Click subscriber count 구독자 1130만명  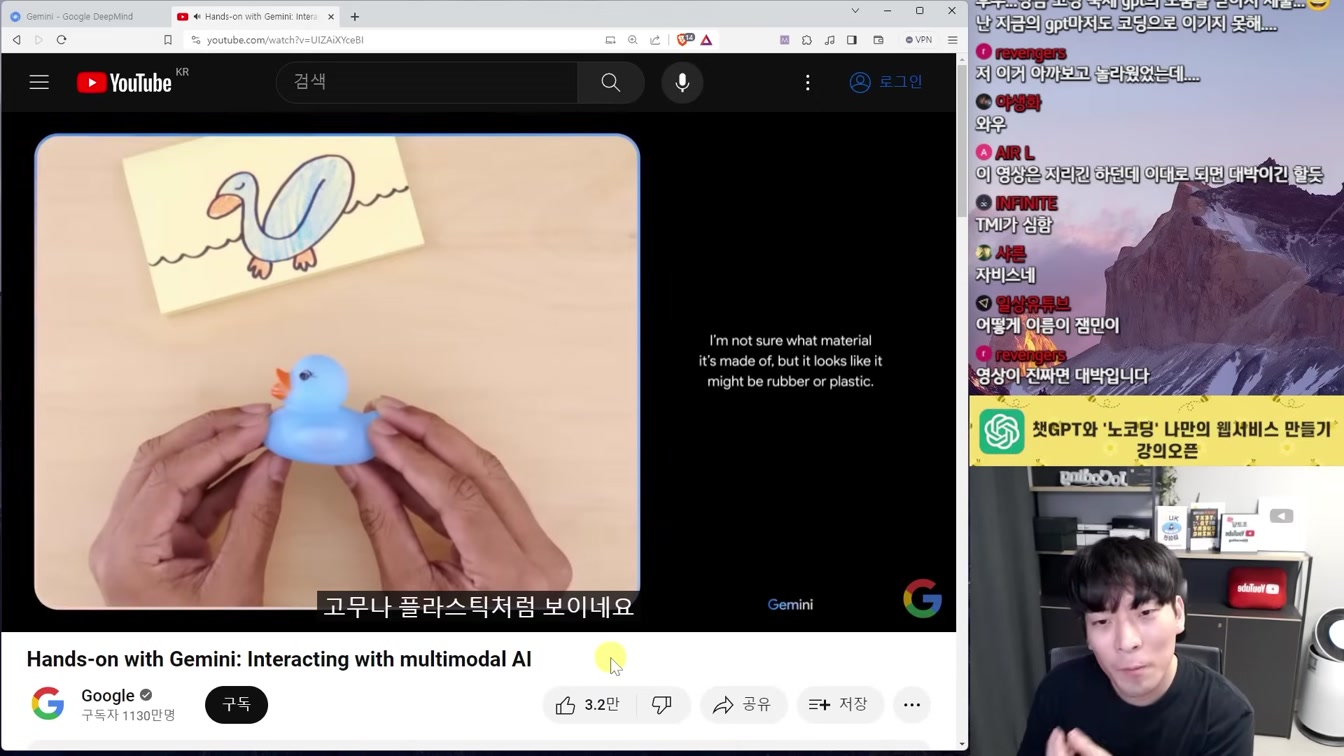point(128,715)
